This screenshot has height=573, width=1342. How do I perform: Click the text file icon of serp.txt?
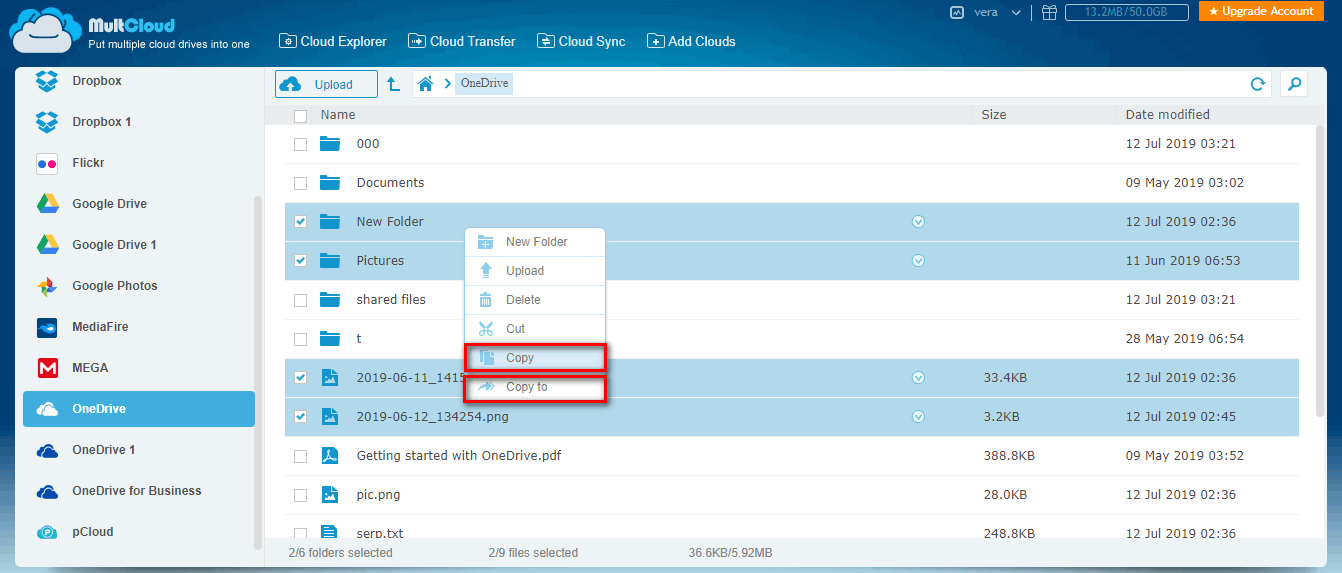pyautogui.click(x=330, y=532)
